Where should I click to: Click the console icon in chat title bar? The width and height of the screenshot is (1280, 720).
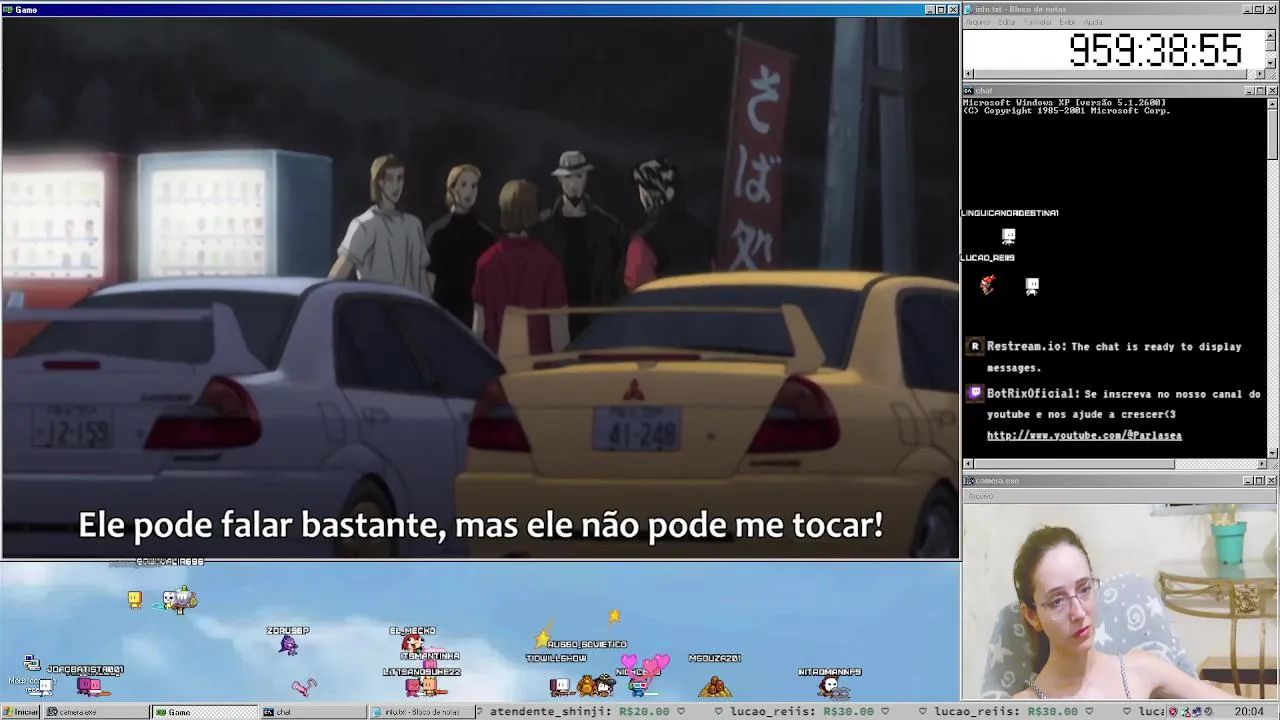pyautogui.click(x=969, y=91)
